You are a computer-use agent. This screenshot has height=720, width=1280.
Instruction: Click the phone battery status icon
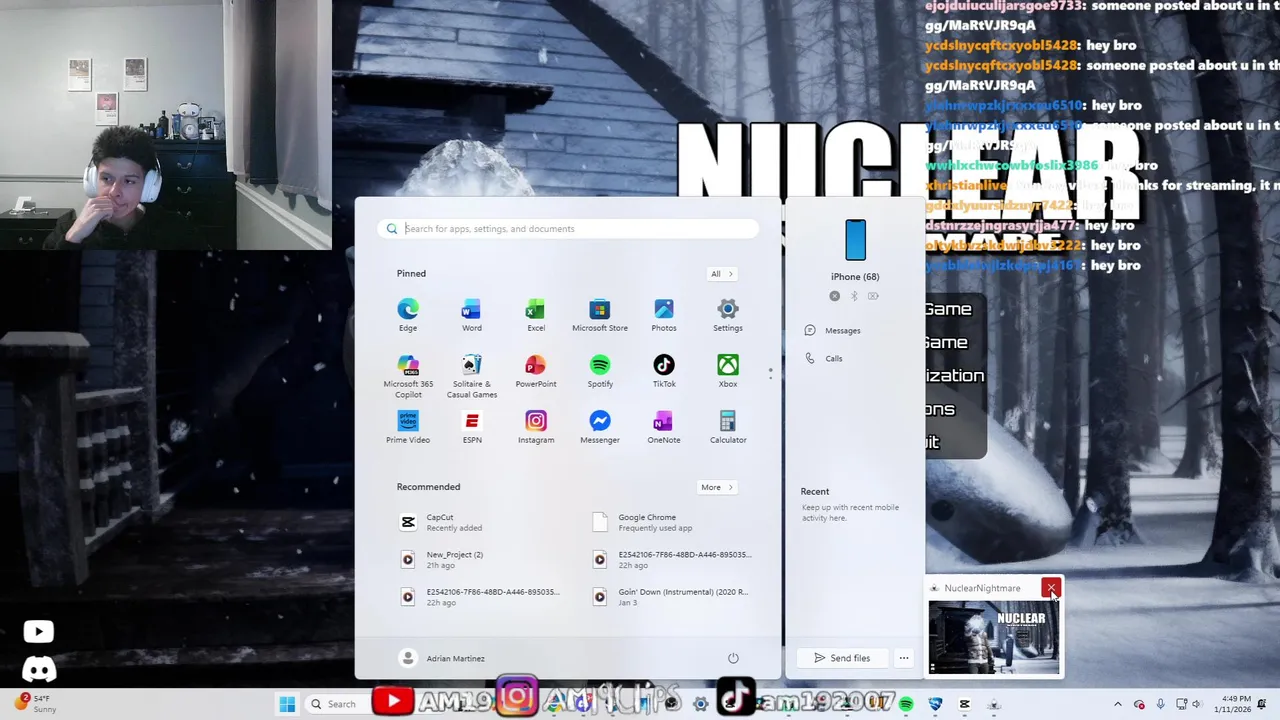coord(873,296)
